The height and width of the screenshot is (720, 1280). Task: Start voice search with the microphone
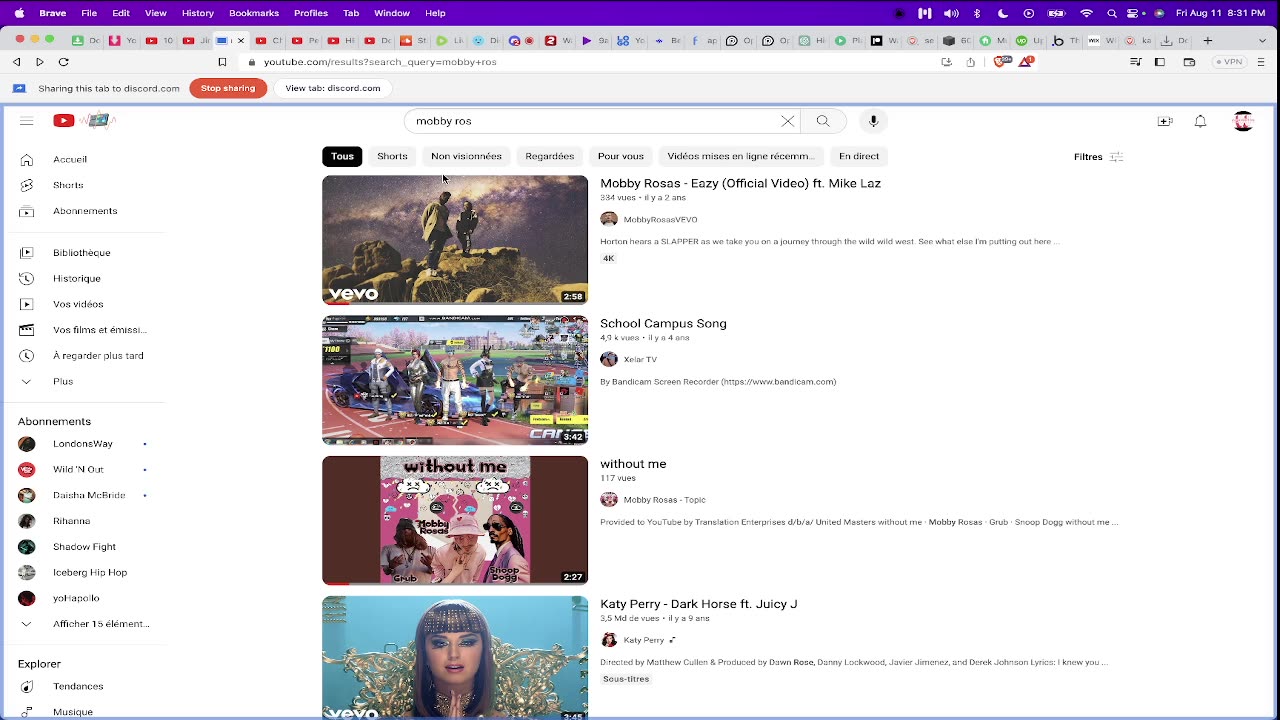(x=873, y=121)
